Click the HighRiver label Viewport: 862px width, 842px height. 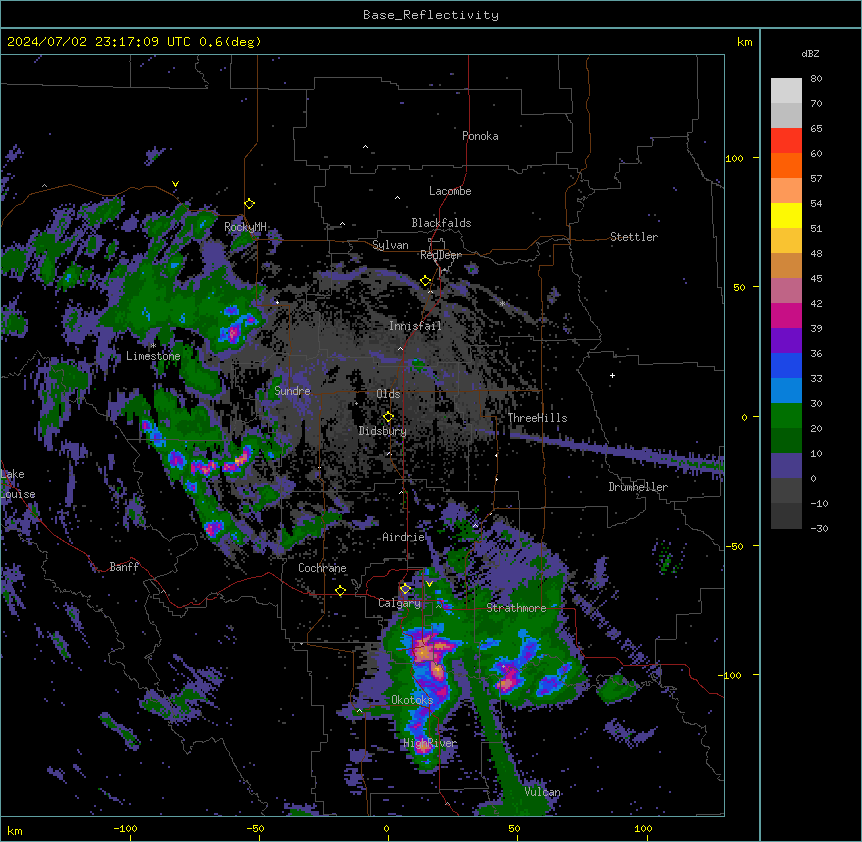point(430,743)
